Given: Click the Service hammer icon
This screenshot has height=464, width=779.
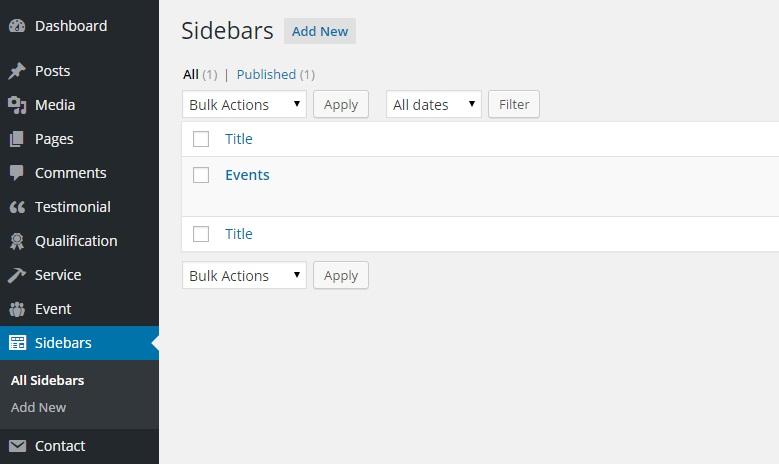Looking at the screenshot, I should click(x=17, y=275).
